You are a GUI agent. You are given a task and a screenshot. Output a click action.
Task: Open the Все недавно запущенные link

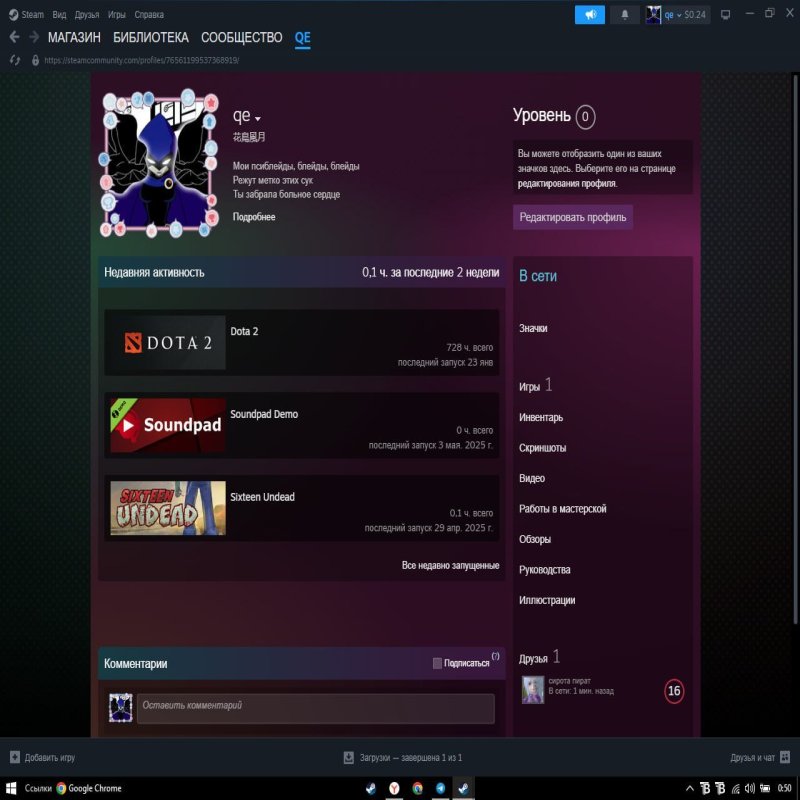coord(452,565)
